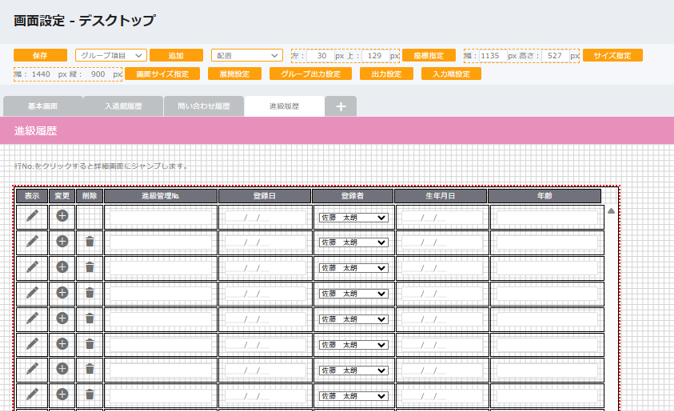674x411 pixels.
Task: Click the 追加 add button
Action: click(176, 55)
